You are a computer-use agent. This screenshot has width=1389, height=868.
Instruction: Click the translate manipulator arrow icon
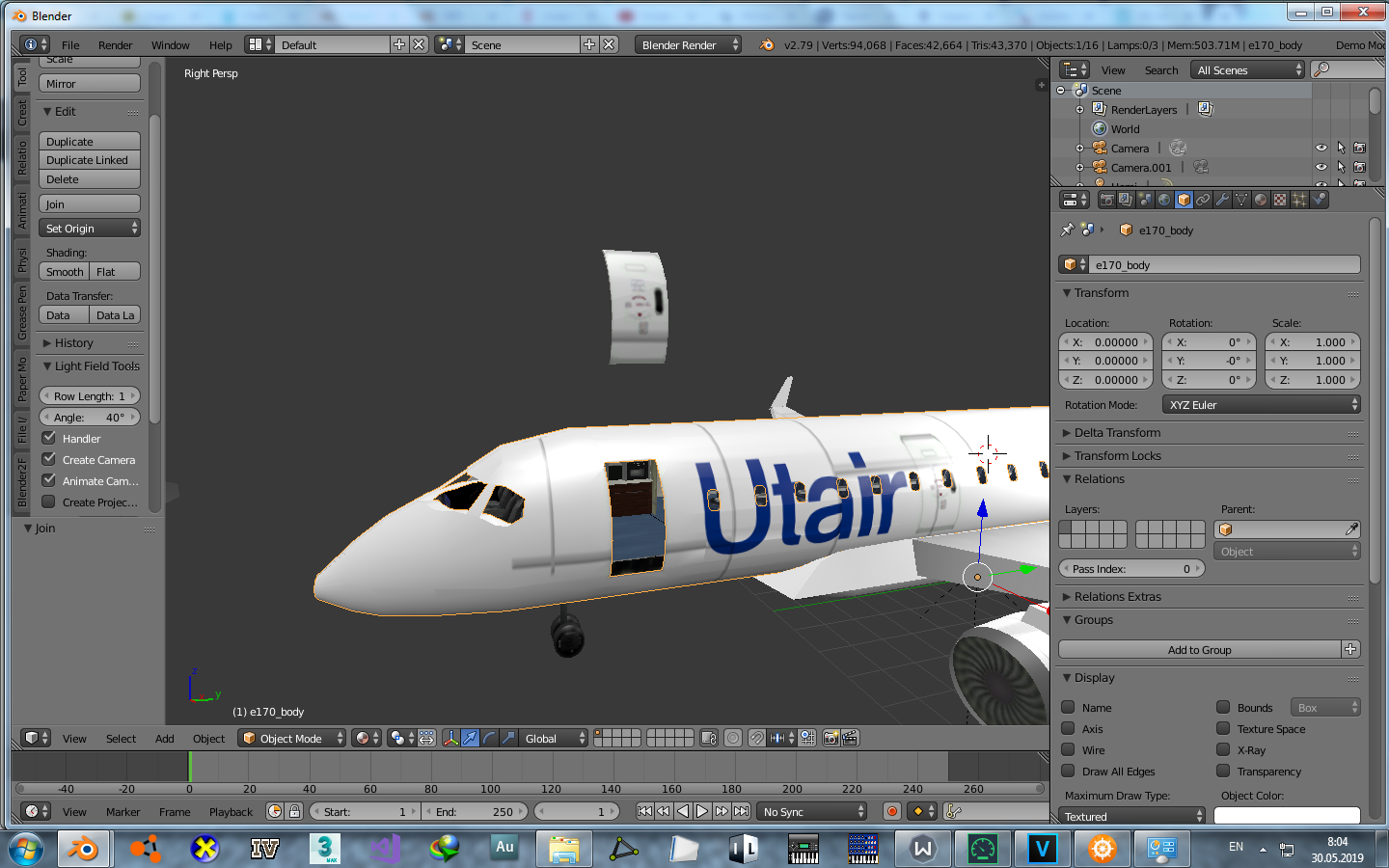pyautogui.click(x=470, y=738)
